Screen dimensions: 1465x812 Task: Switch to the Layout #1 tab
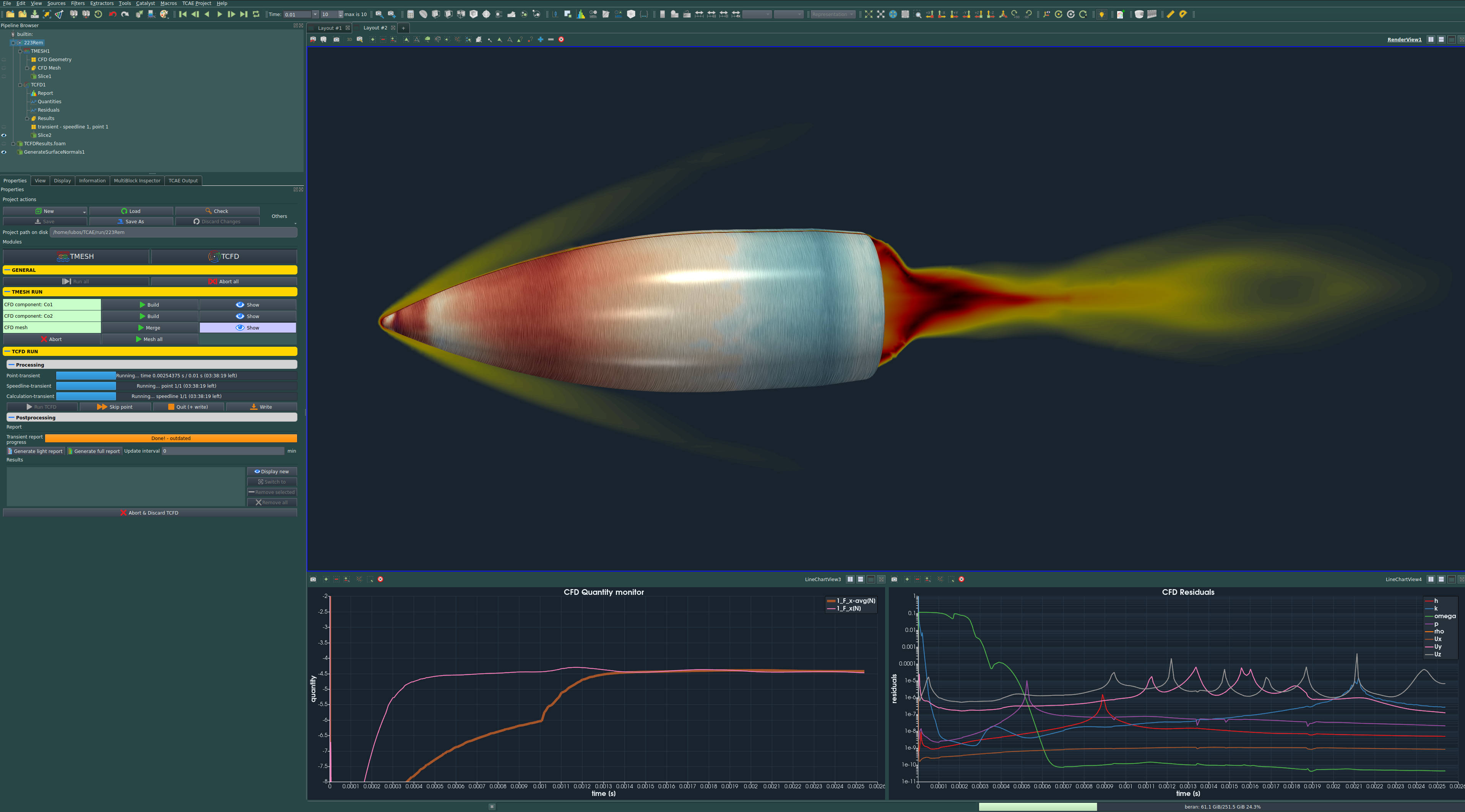pyautogui.click(x=329, y=28)
